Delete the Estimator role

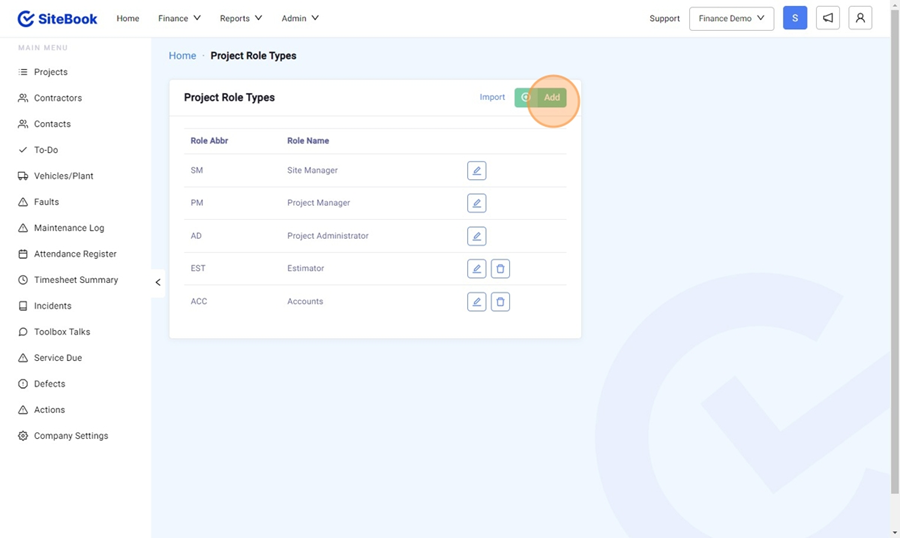pyautogui.click(x=500, y=269)
